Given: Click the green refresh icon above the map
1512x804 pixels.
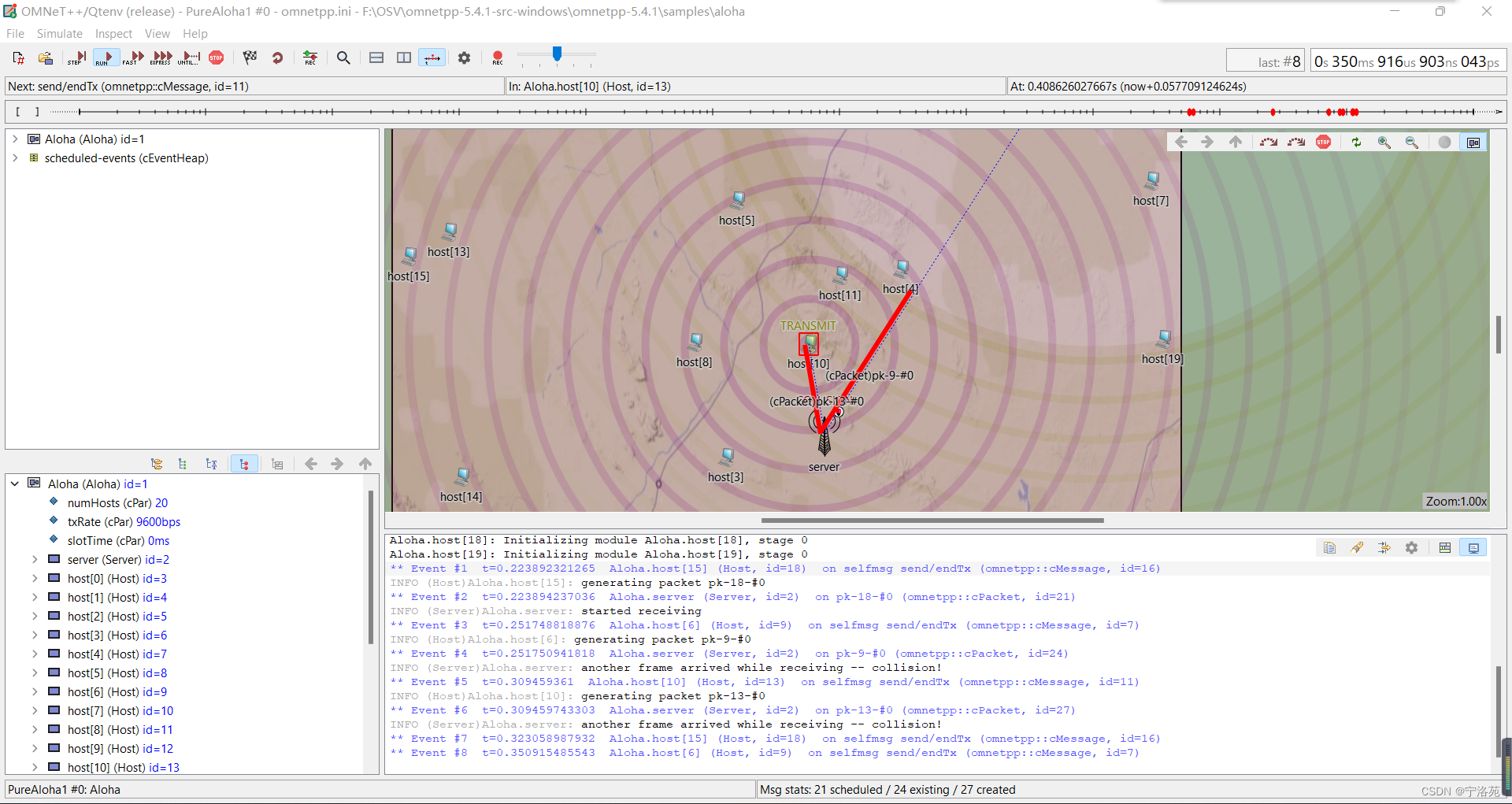Looking at the screenshot, I should coord(1356,143).
